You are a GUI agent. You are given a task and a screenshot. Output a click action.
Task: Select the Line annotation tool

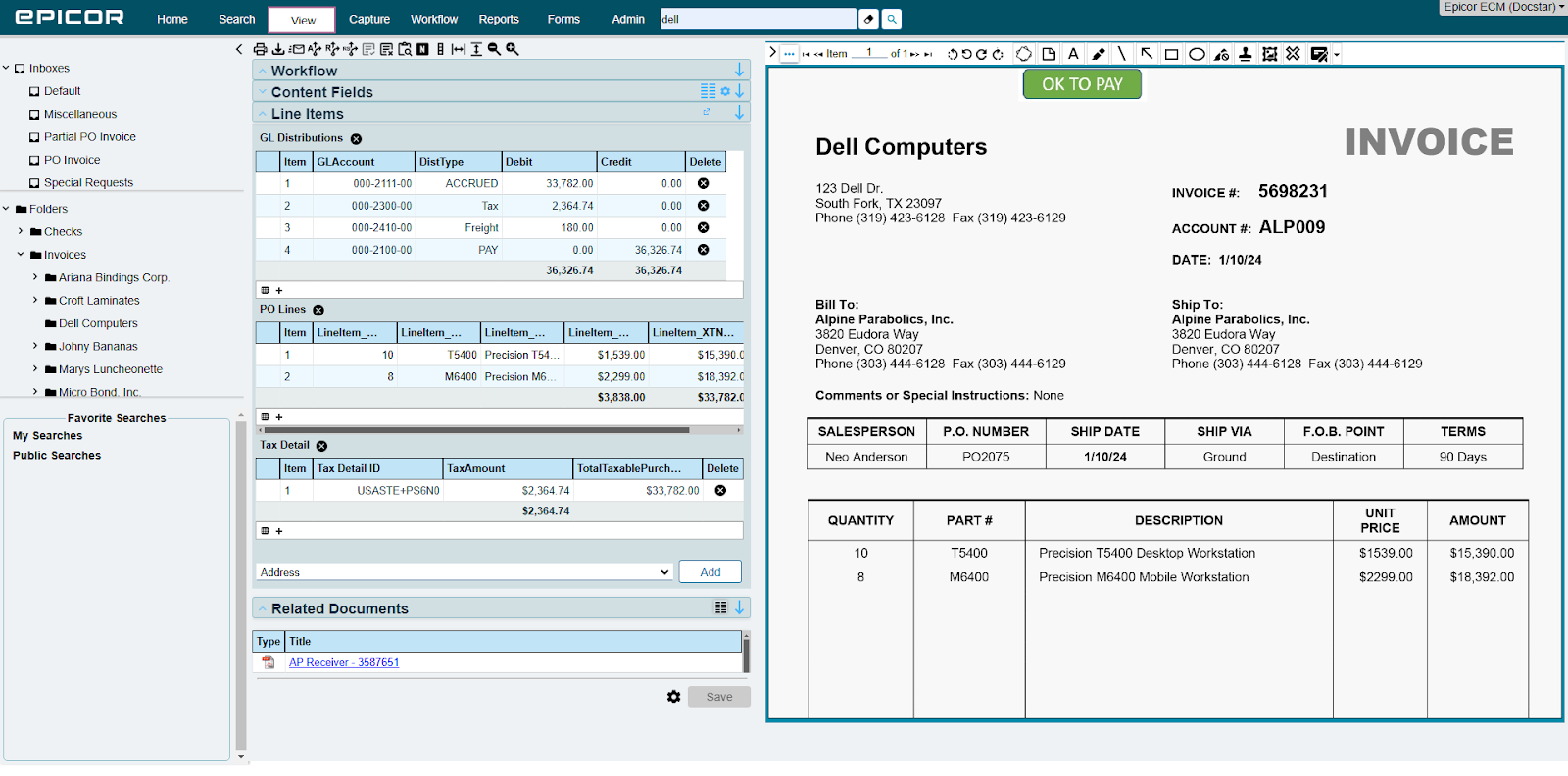(x=1122, y=54)
